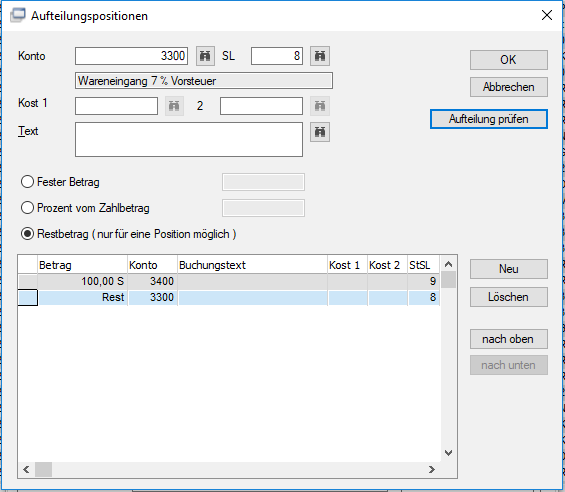Screen dimensions: 565x492
Task: Click the vertical scrollbar thumb of the table
Action: [x=449, y=280]
